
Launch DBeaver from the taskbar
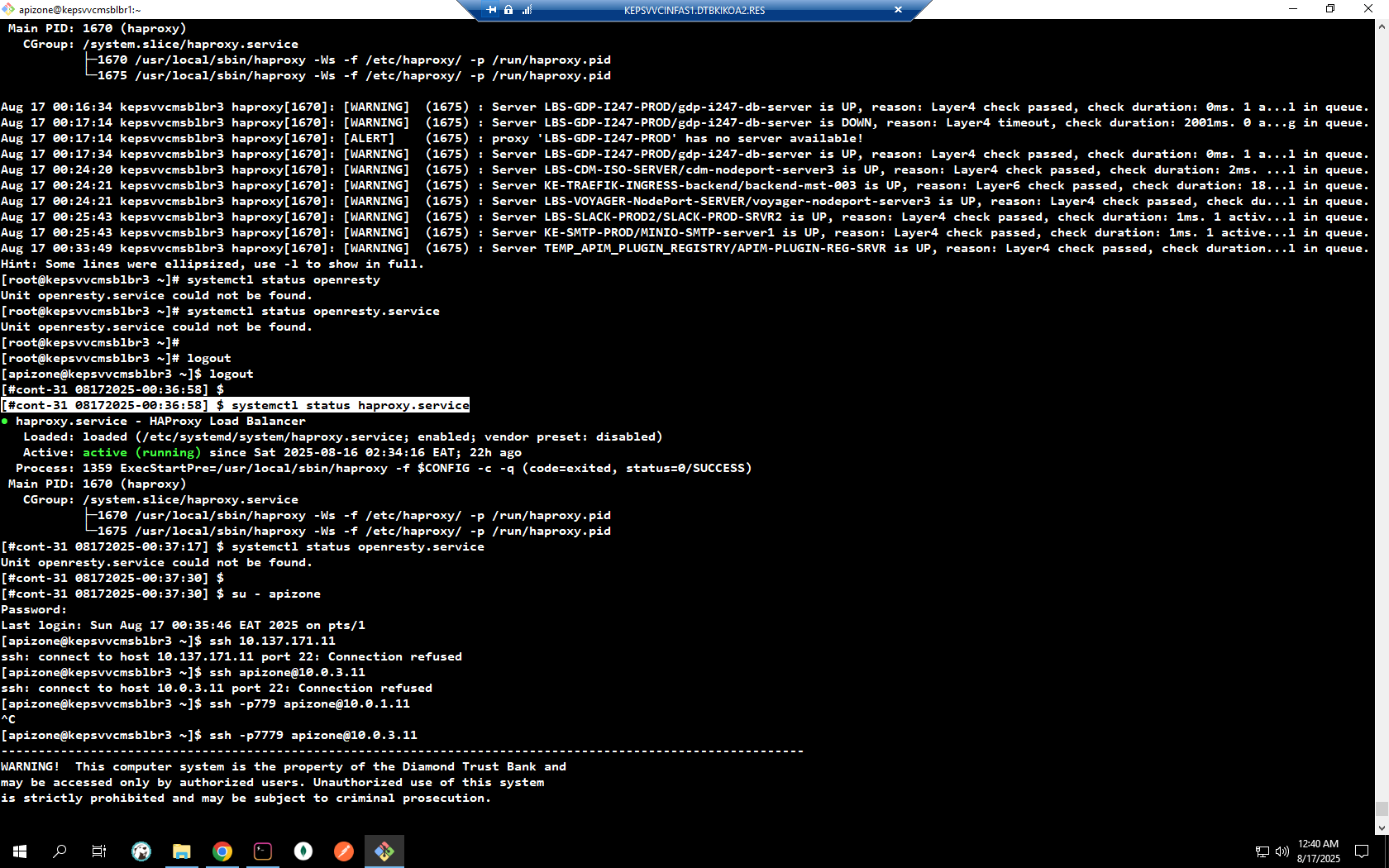(141, 851)
